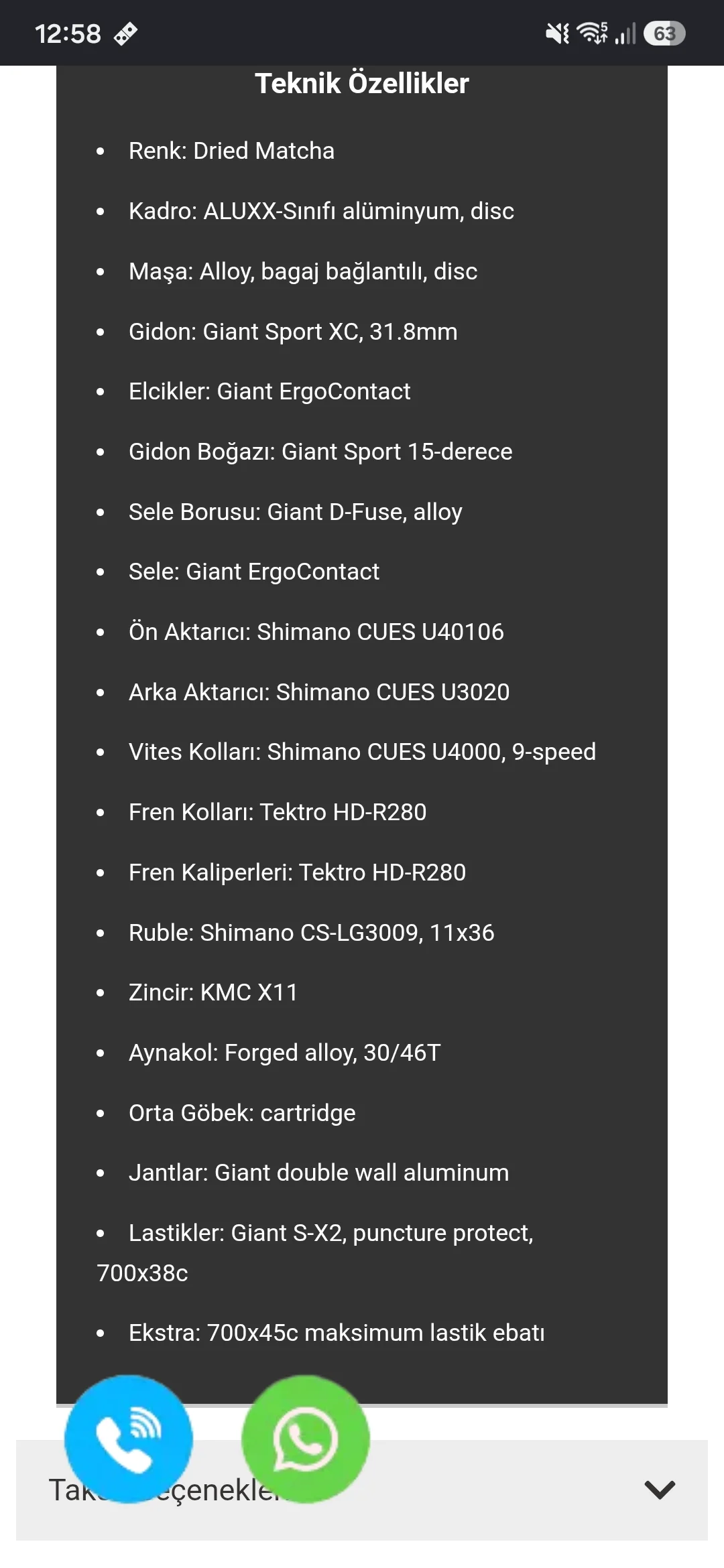Select the Vites Kolları Shimano CUES U4000 entry
The width and height of the screenshot is (724, 1568).
coord(362,752)
